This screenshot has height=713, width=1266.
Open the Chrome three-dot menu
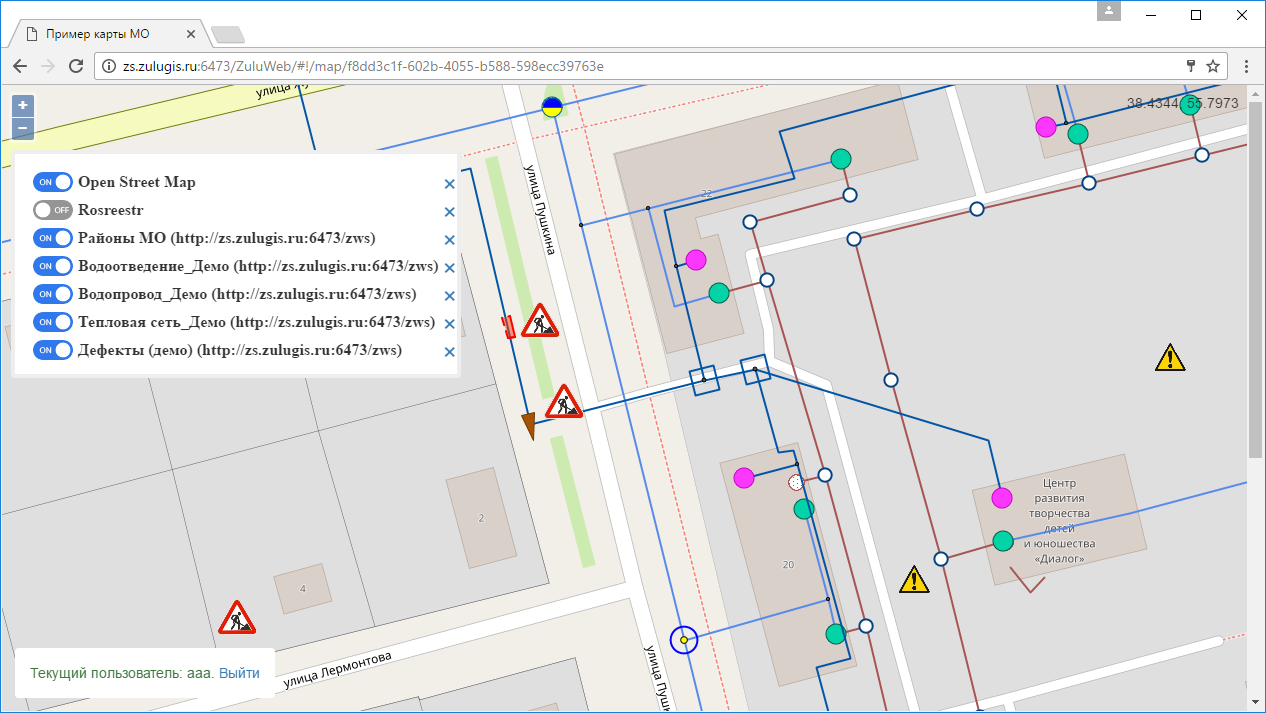[x=1246, y=66]
